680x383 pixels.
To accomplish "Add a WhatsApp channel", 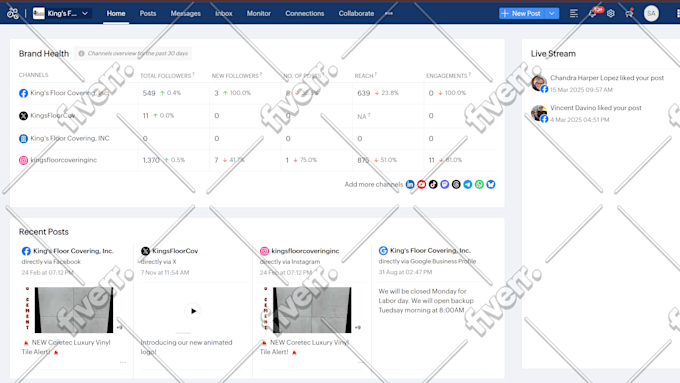I will point(479,184).
